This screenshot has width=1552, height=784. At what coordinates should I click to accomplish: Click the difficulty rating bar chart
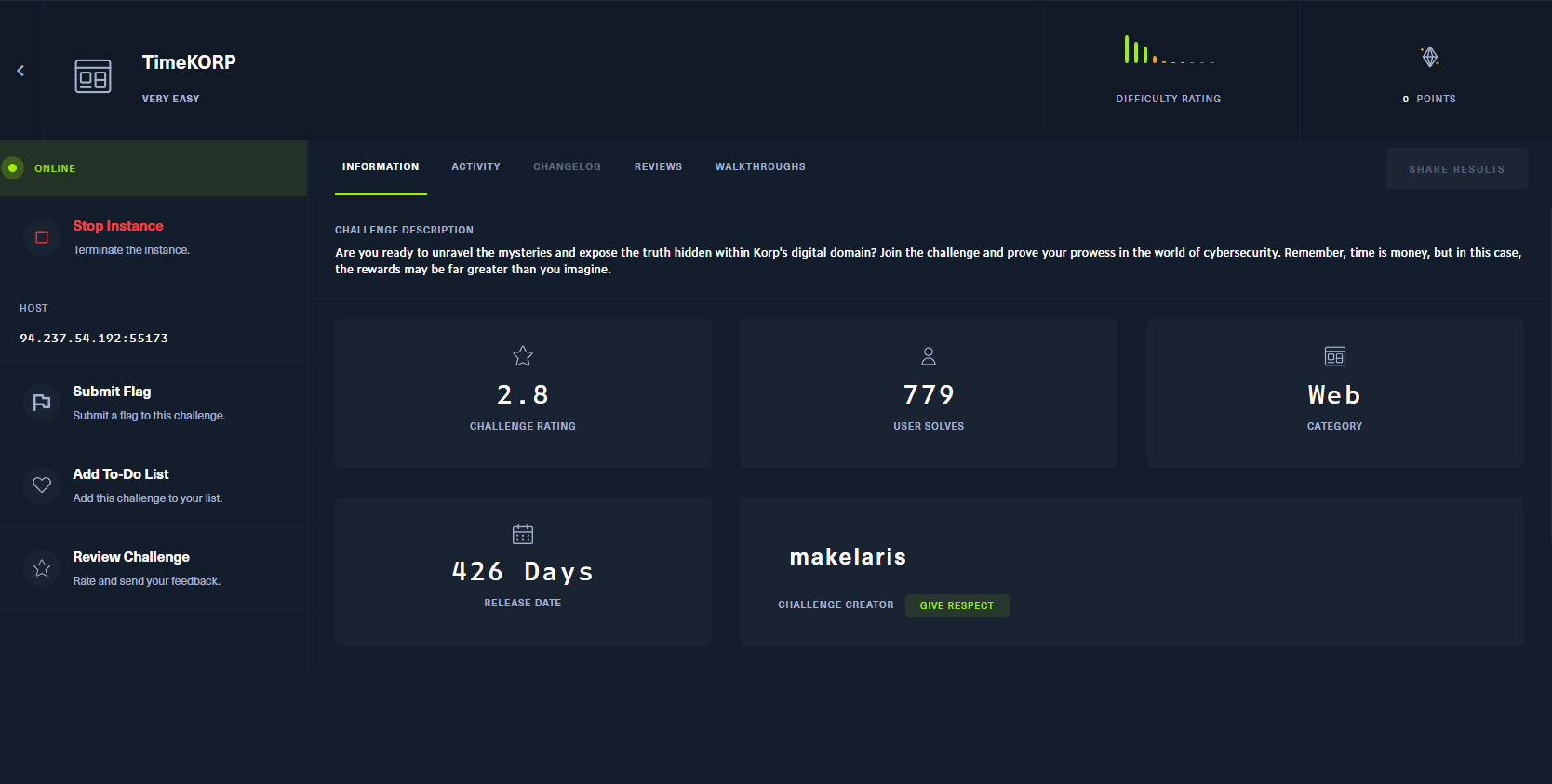pos(1169,51)
